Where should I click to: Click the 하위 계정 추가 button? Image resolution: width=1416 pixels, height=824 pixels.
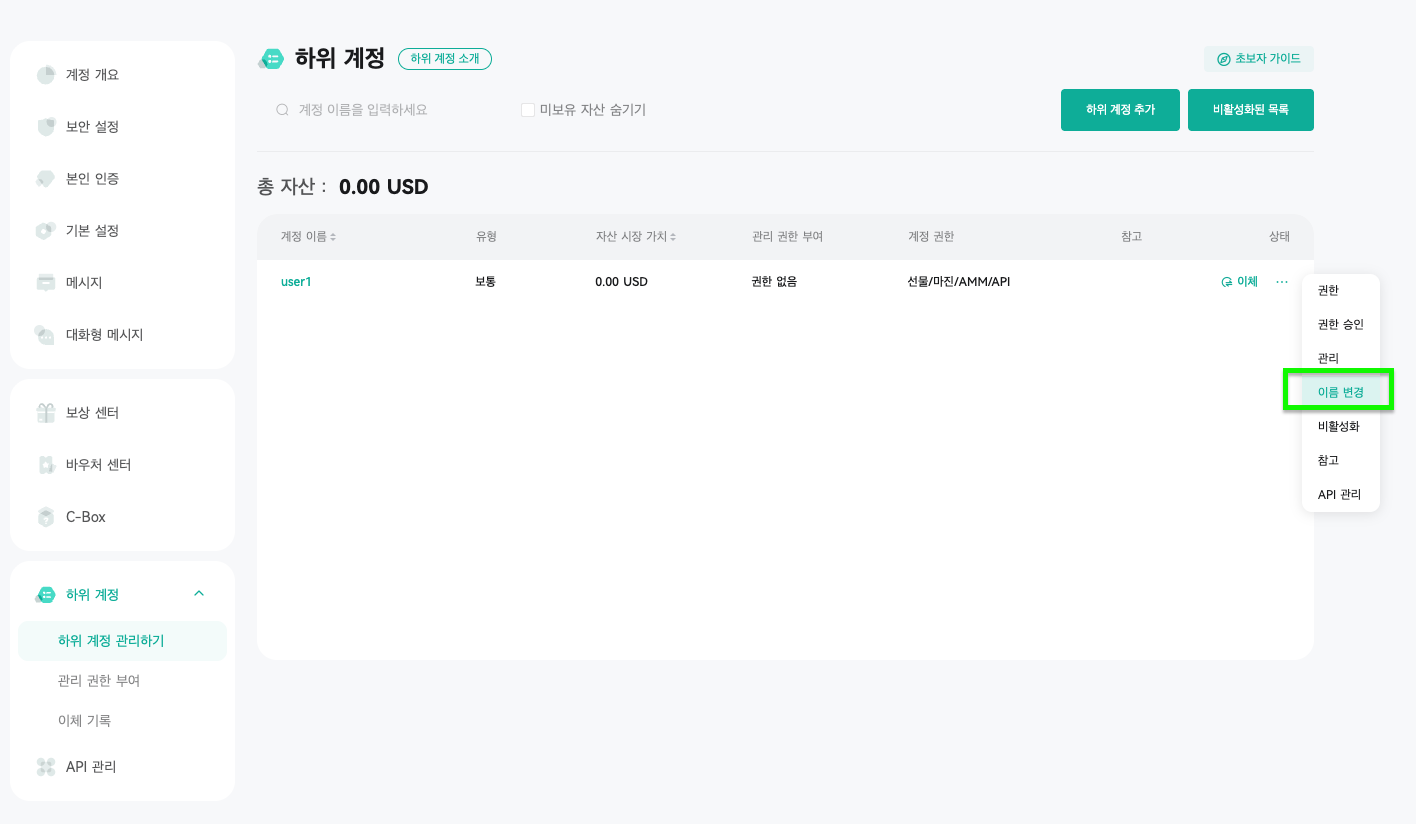[1120, 110]
